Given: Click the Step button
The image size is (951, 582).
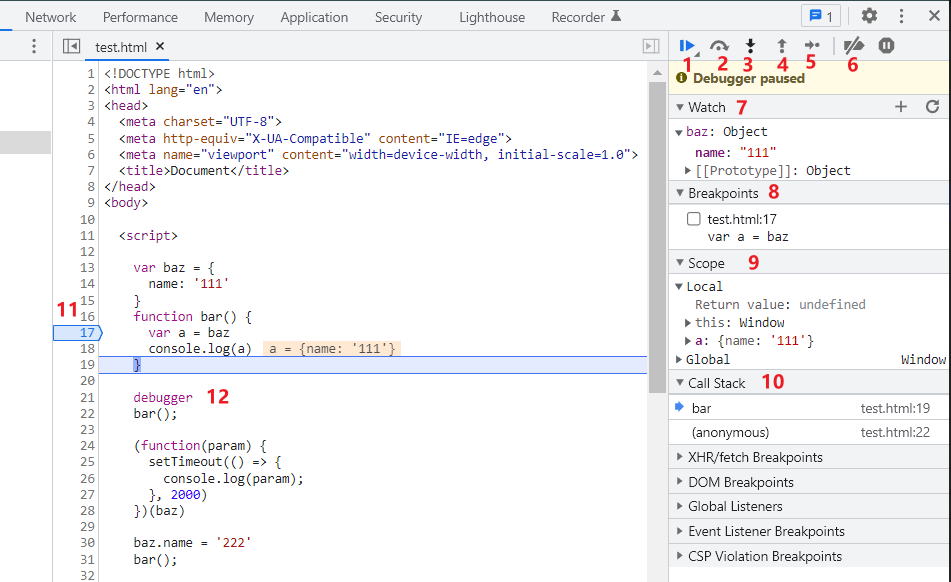Looking at the screenshot, I should (812, 45).
